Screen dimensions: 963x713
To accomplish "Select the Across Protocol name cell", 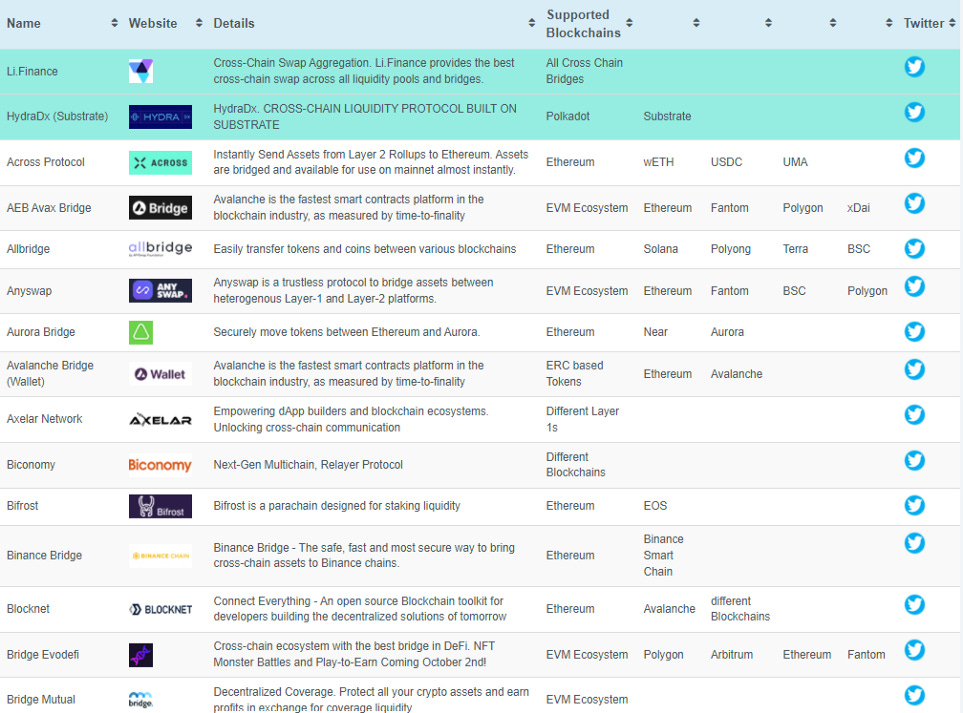I will click(45, 162).
